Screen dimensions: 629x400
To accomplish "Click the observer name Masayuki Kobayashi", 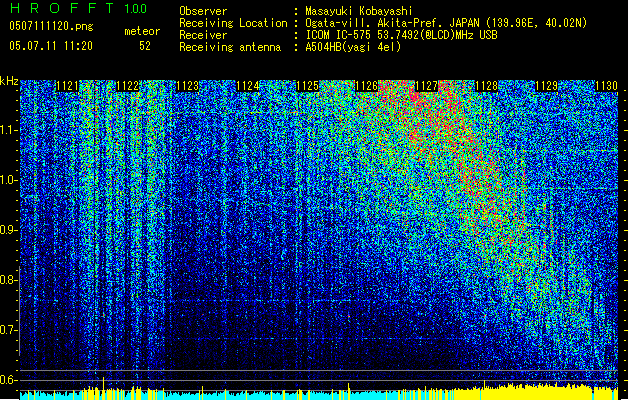I will [x=359, y=11].
